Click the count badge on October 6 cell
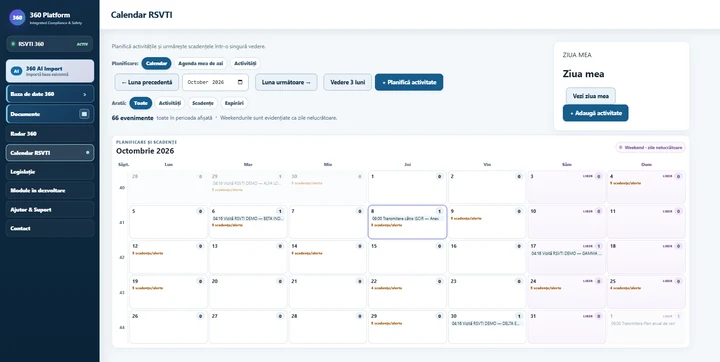Viewport: 720px width, 362px height. [280, 211]
